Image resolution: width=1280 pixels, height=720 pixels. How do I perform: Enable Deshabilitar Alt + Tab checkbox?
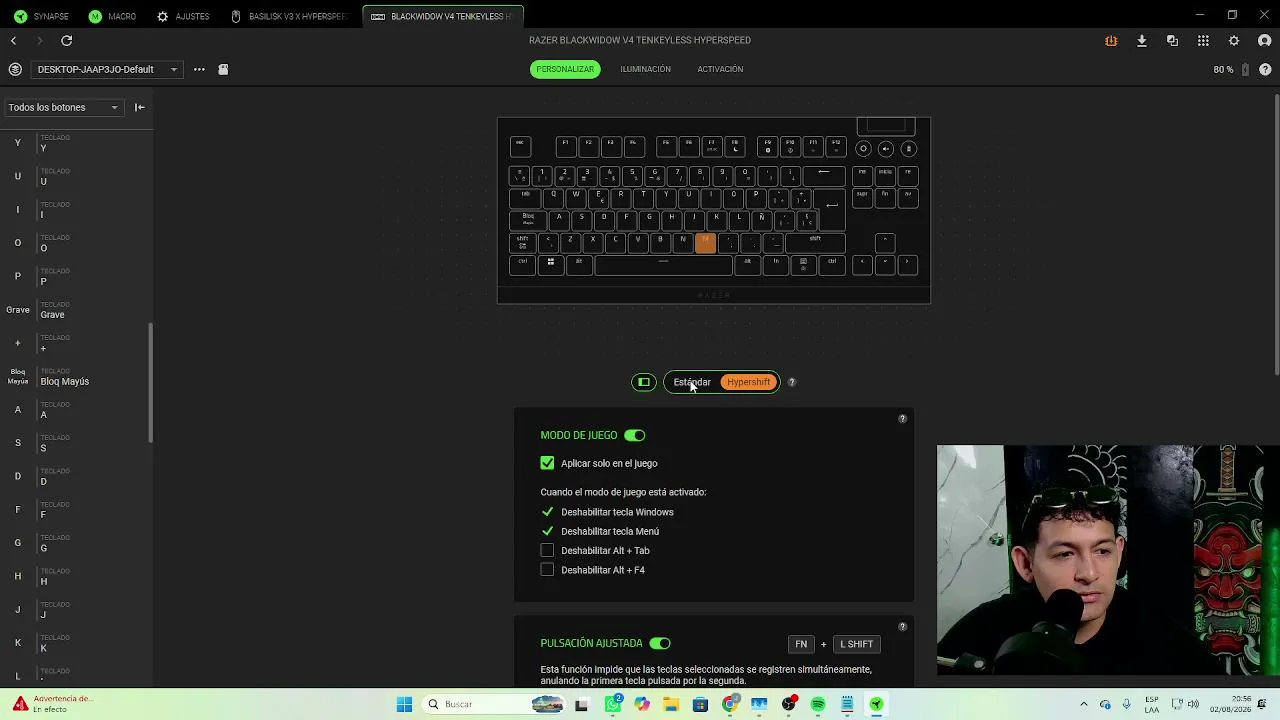pos(547,550)
